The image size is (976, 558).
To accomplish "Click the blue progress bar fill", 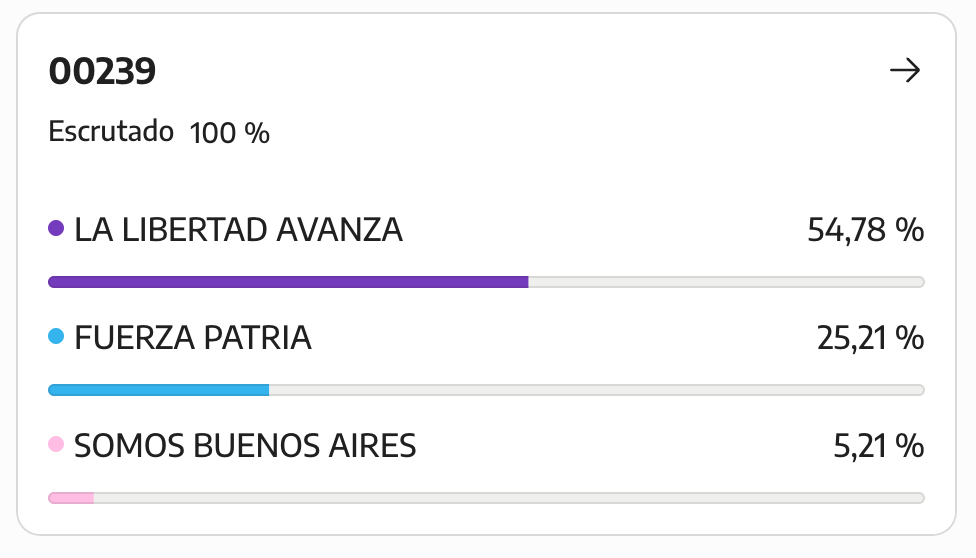I will (159, 390).
